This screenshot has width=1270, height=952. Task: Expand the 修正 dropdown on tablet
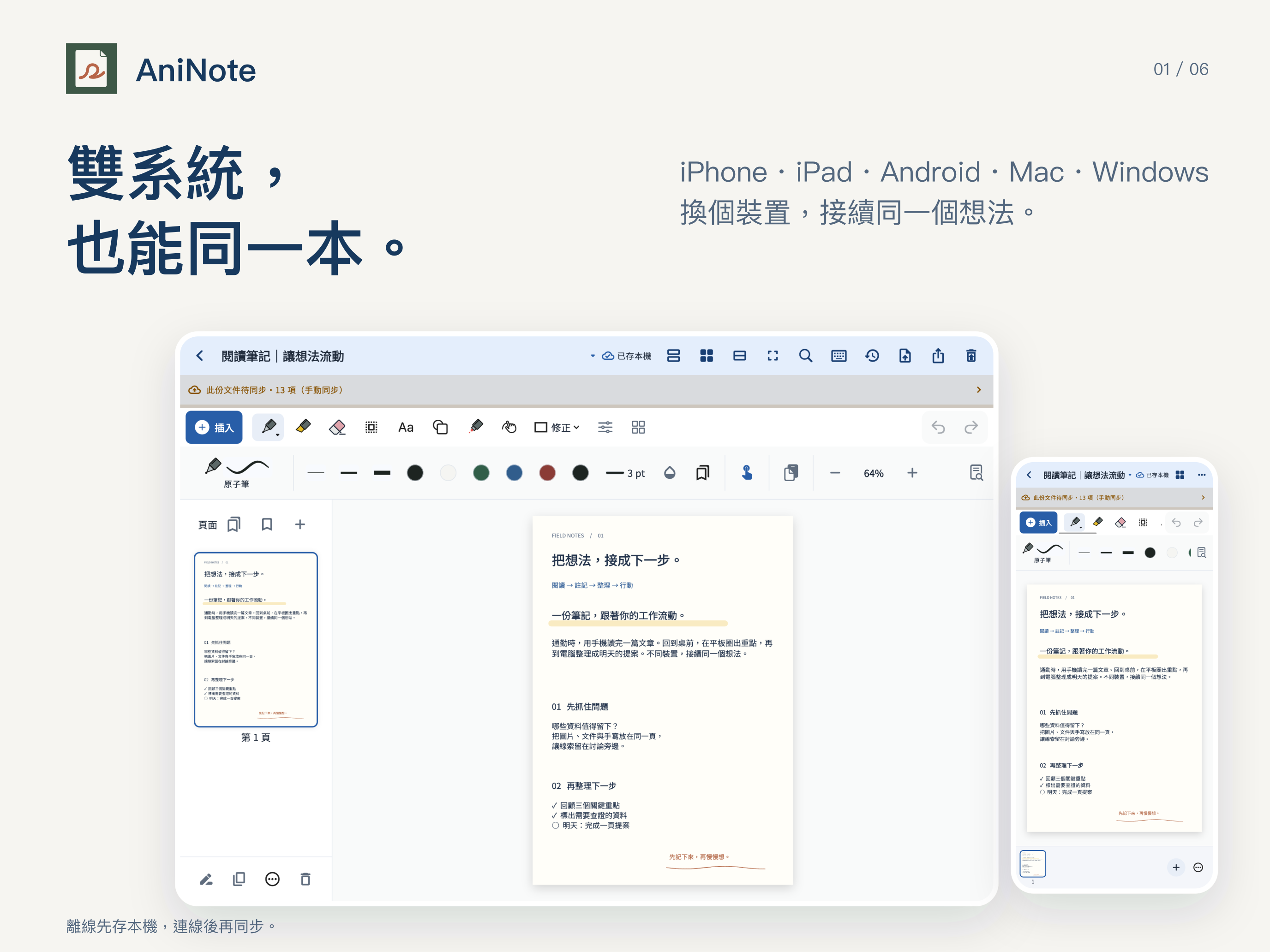[x=557, y=427]
